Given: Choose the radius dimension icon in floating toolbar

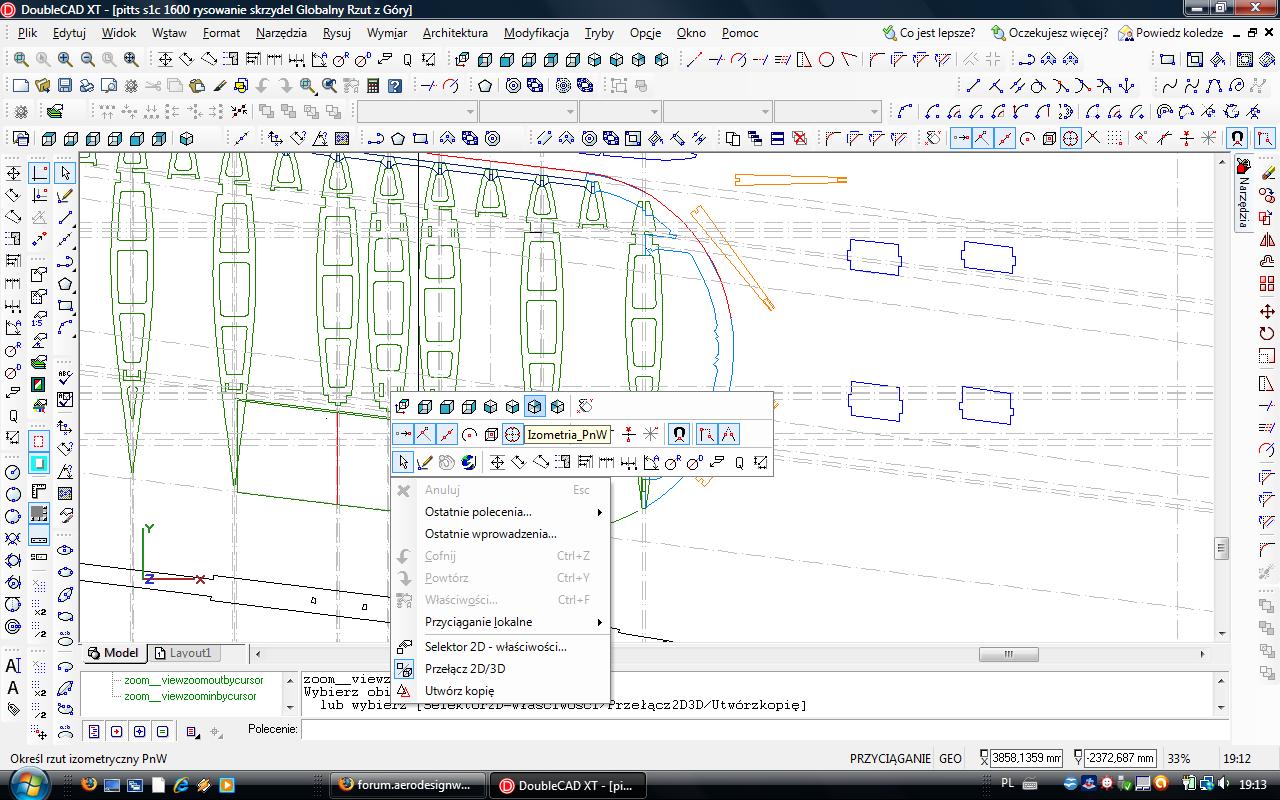Looking at the screenshot, I should [x=673, y=462].
